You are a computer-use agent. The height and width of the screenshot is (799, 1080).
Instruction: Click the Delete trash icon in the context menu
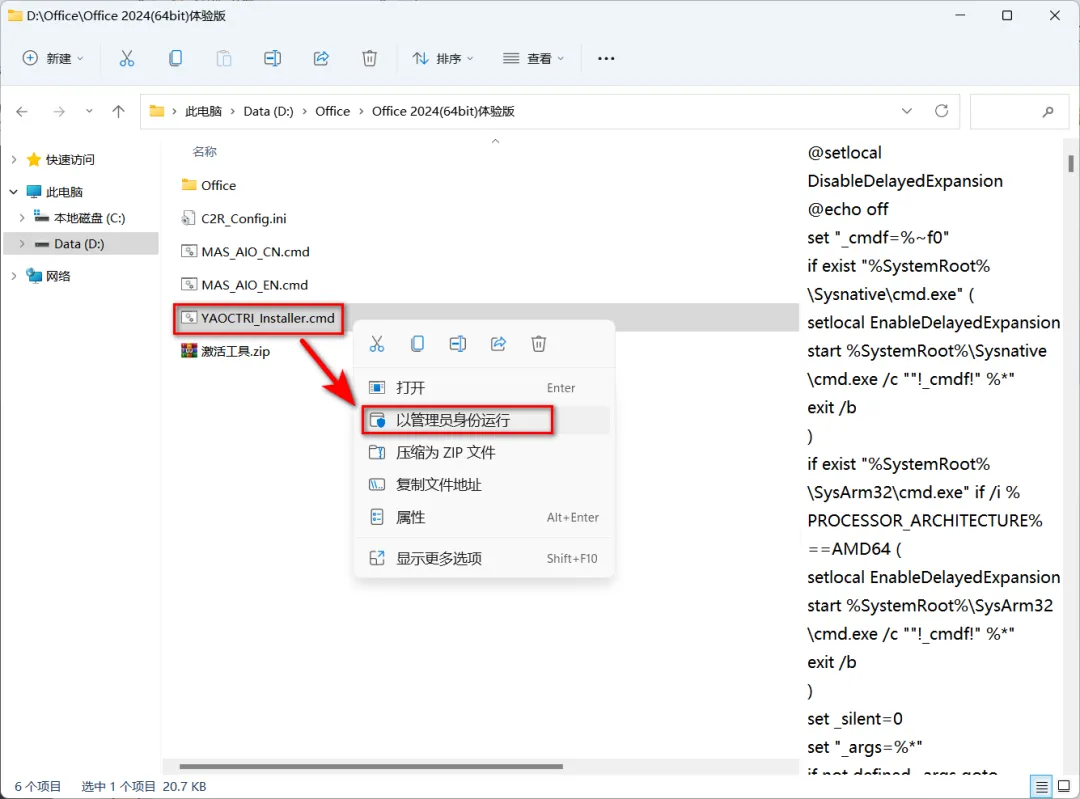[539, 344]
